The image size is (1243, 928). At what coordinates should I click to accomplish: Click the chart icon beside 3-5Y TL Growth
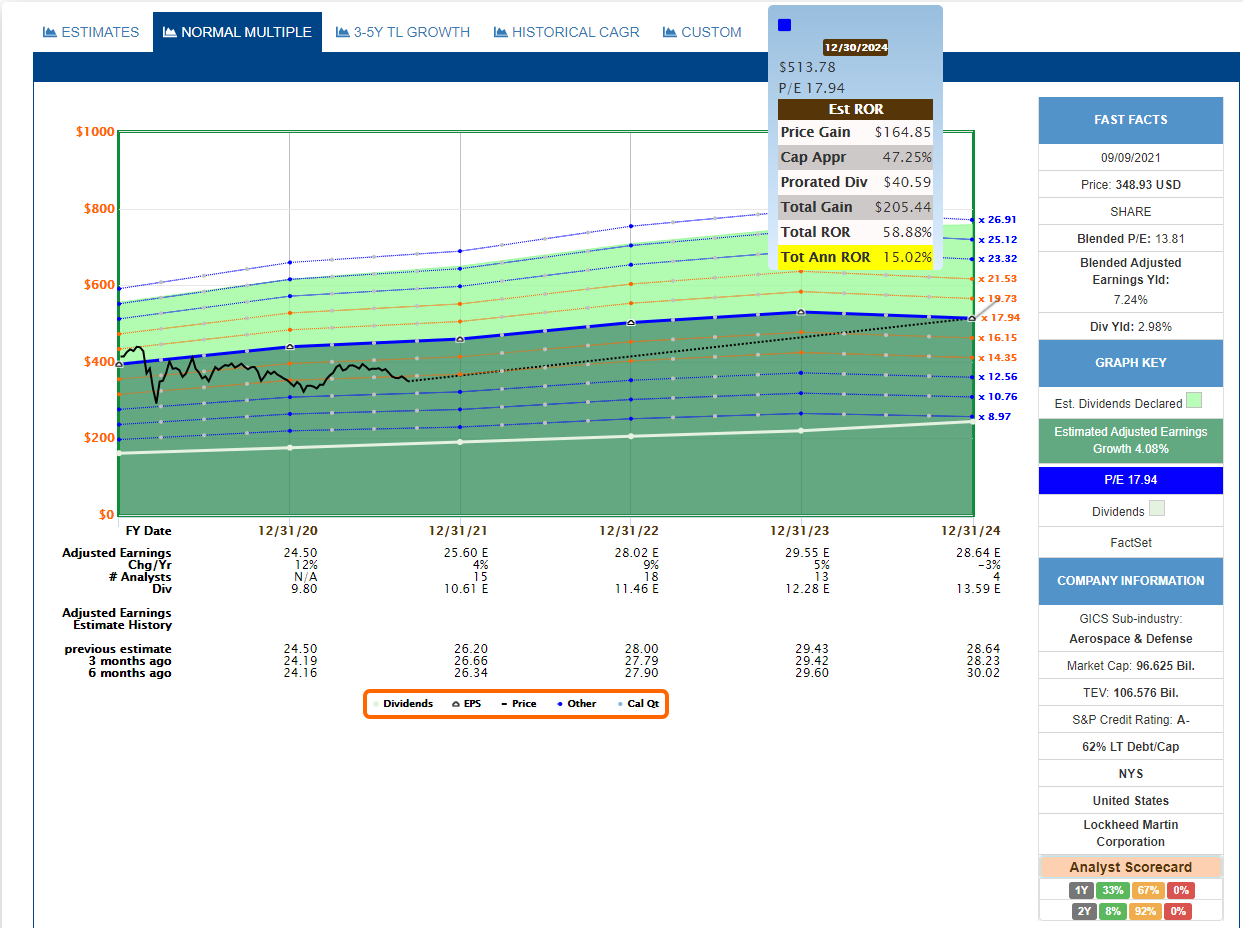pyautogui.click(x=342, y=32)
